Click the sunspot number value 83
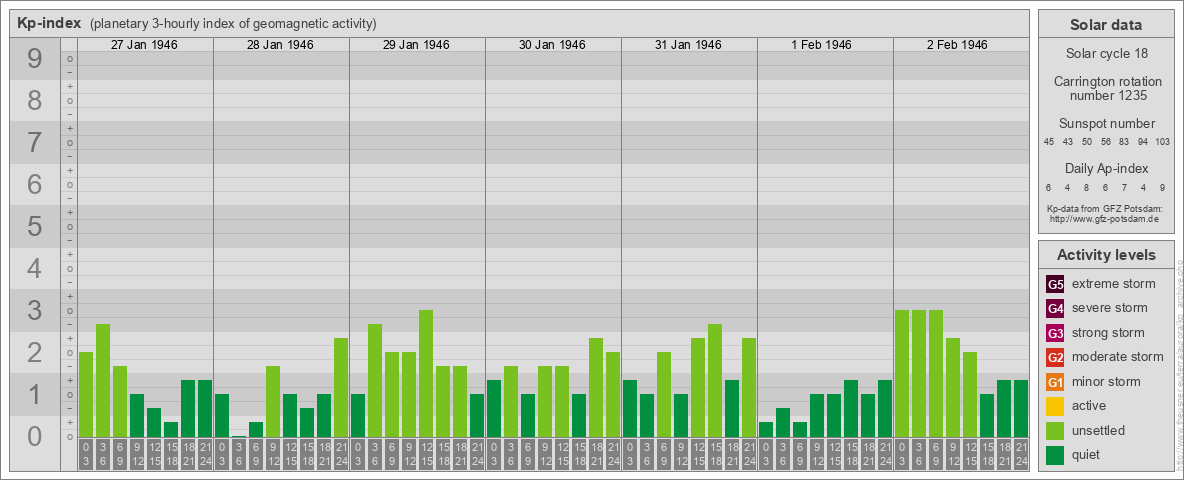 (1124, 142)
